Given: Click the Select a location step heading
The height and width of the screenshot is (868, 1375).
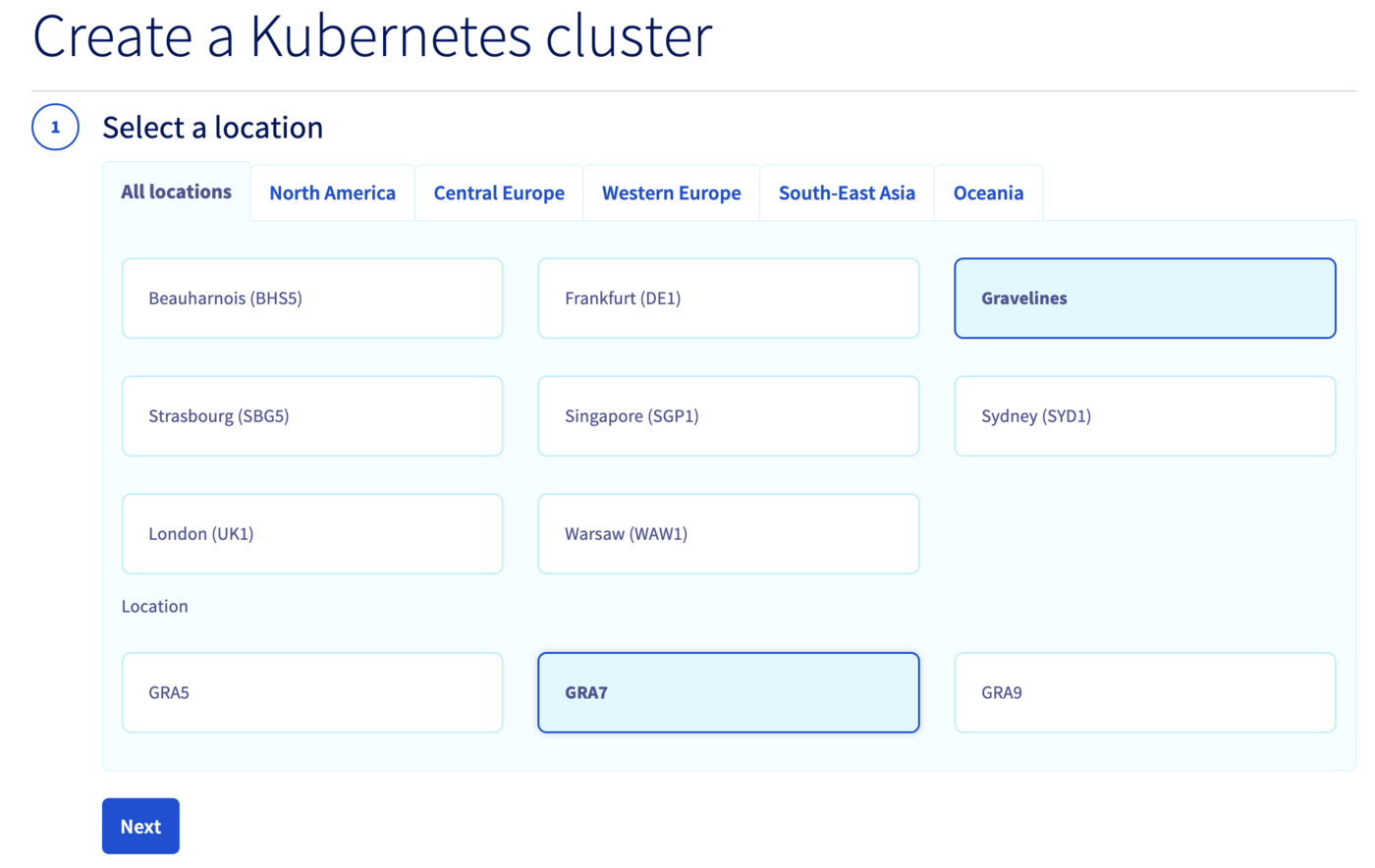Looking at the screenshot, I should [x=212, y=128].
